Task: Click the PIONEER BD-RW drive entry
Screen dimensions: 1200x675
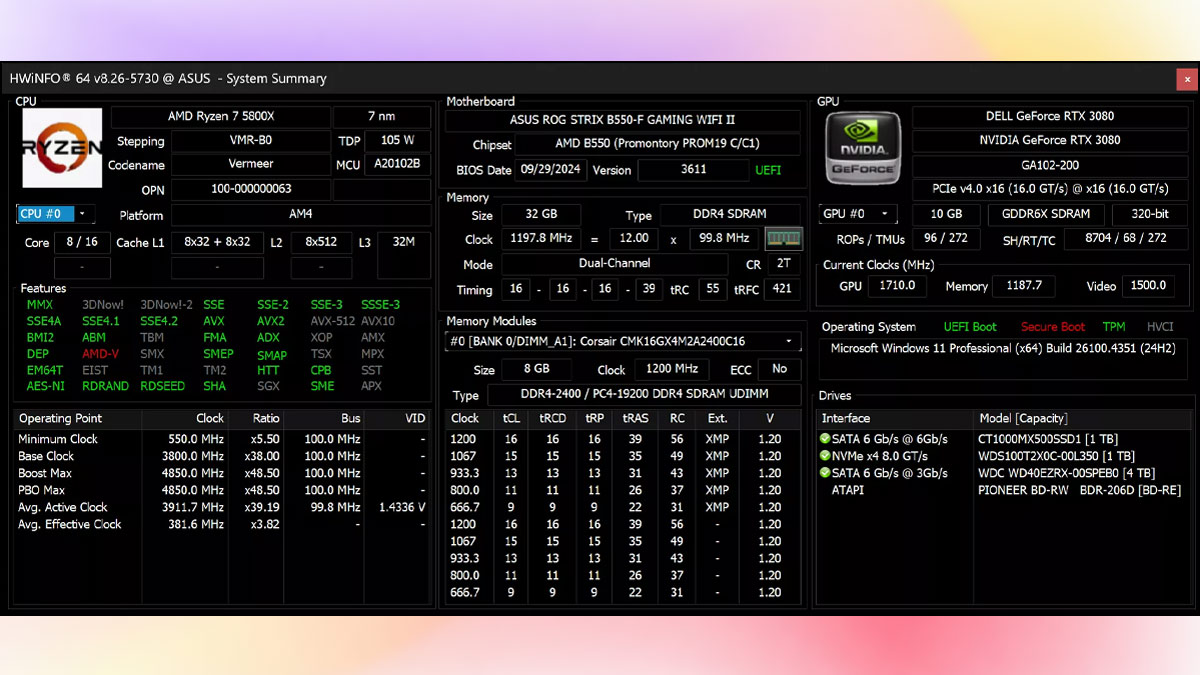Action: (x=1080, y=490)
